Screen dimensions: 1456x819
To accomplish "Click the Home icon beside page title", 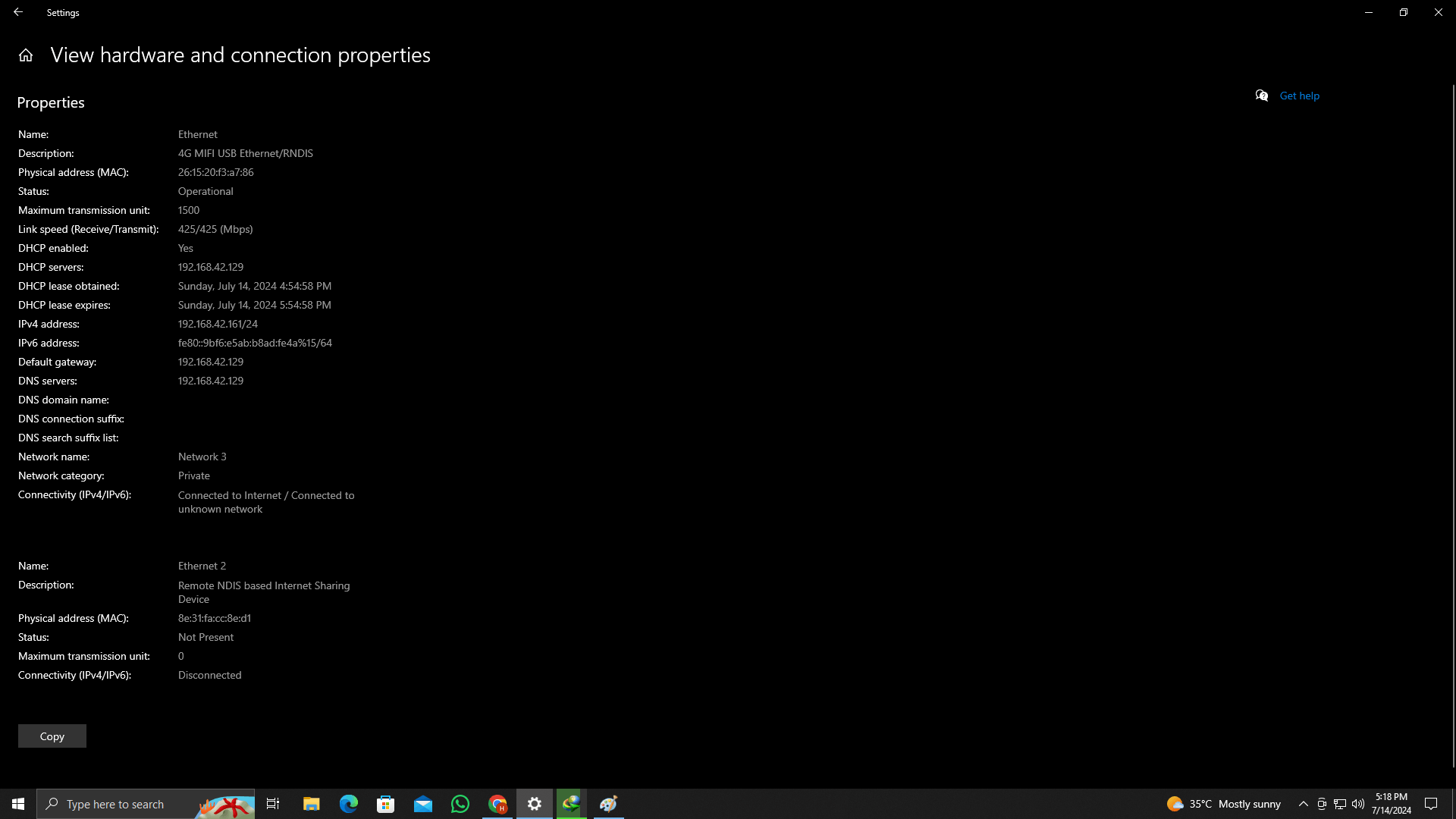I will tap(26, 55).
